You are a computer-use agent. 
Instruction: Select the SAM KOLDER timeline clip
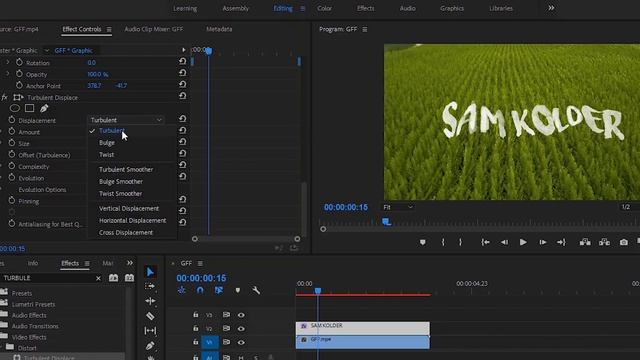click(362, 328)
